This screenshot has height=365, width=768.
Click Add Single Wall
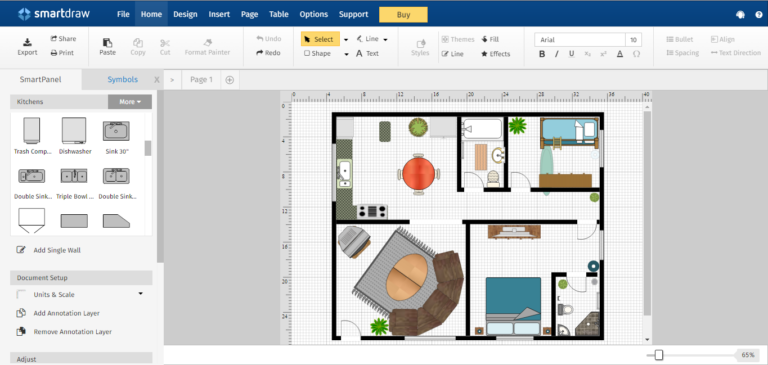pos(57,250)
